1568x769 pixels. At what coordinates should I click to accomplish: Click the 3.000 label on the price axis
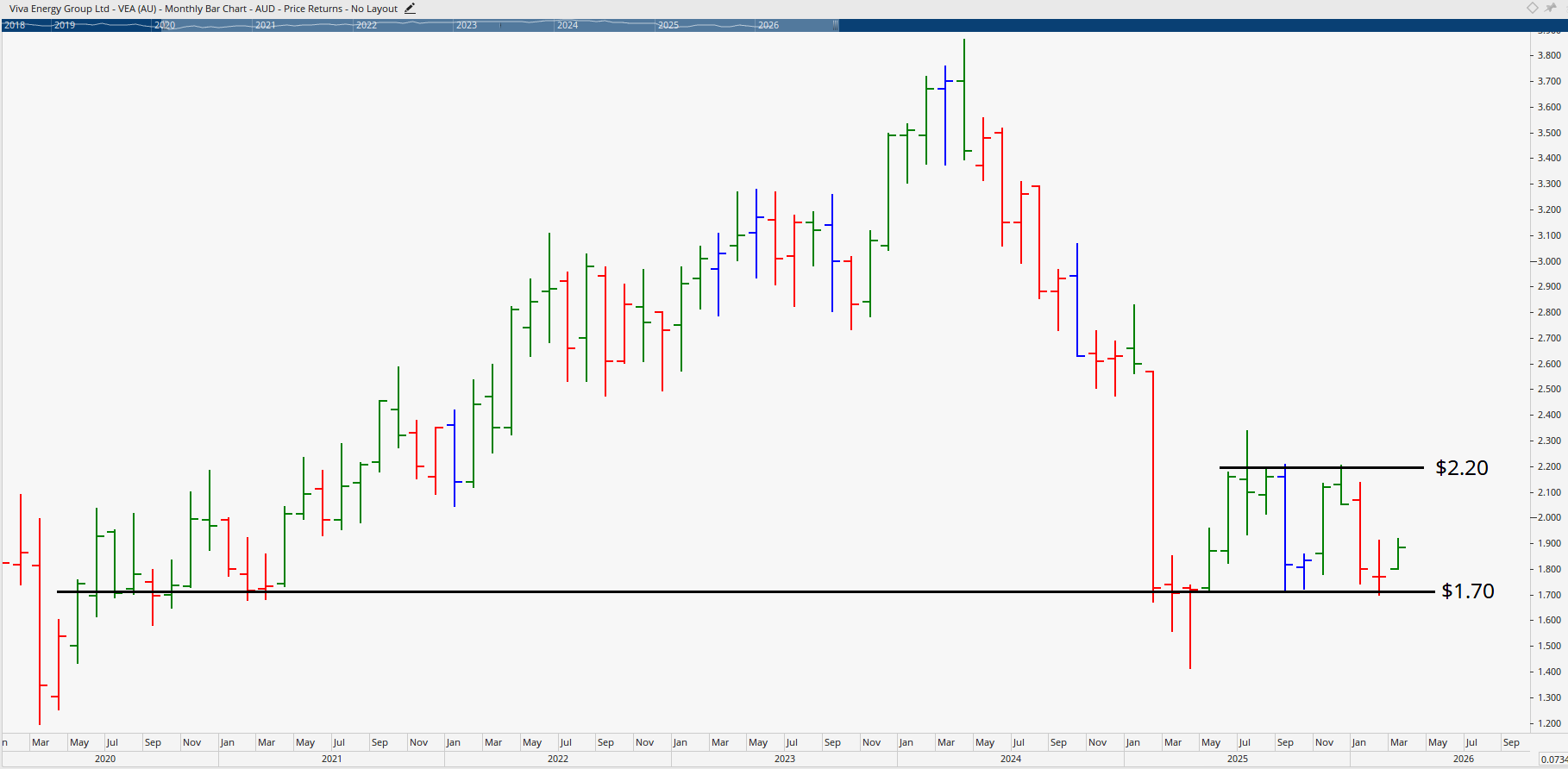click(1549, 261)
